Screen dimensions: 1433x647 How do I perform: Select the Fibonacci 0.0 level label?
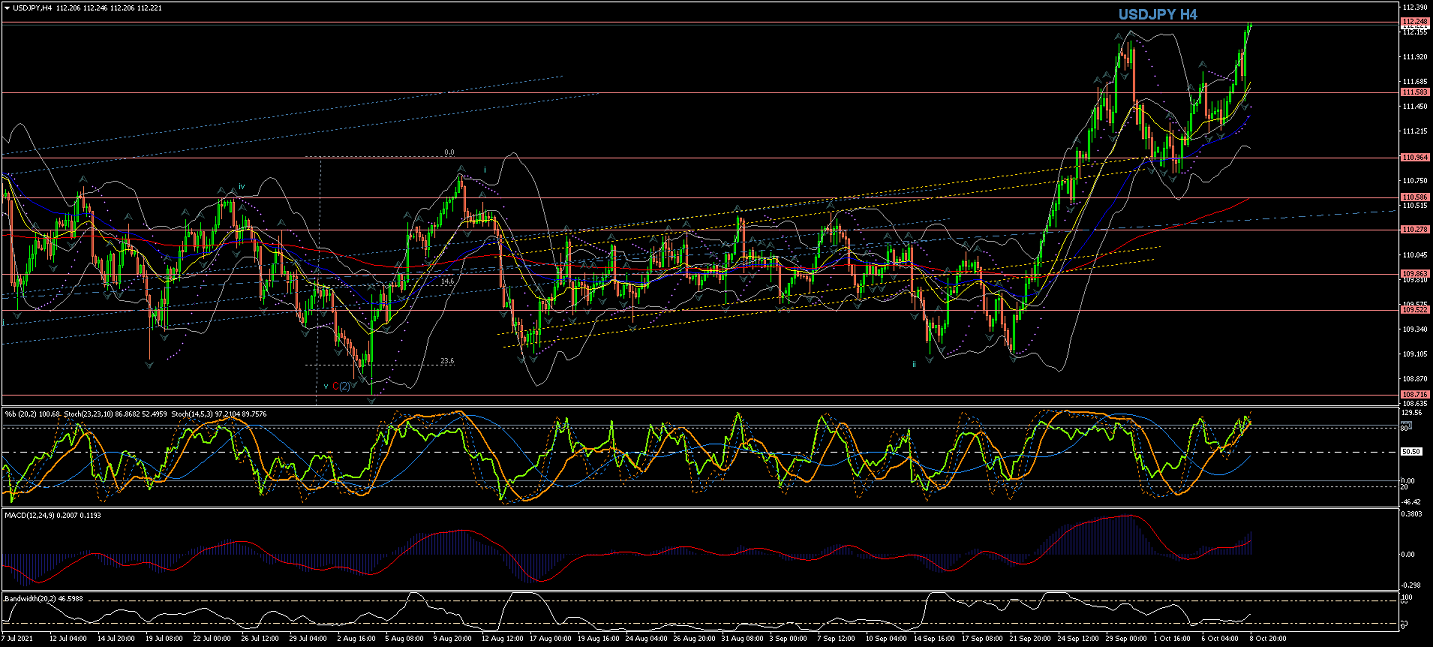coord(449,153)
